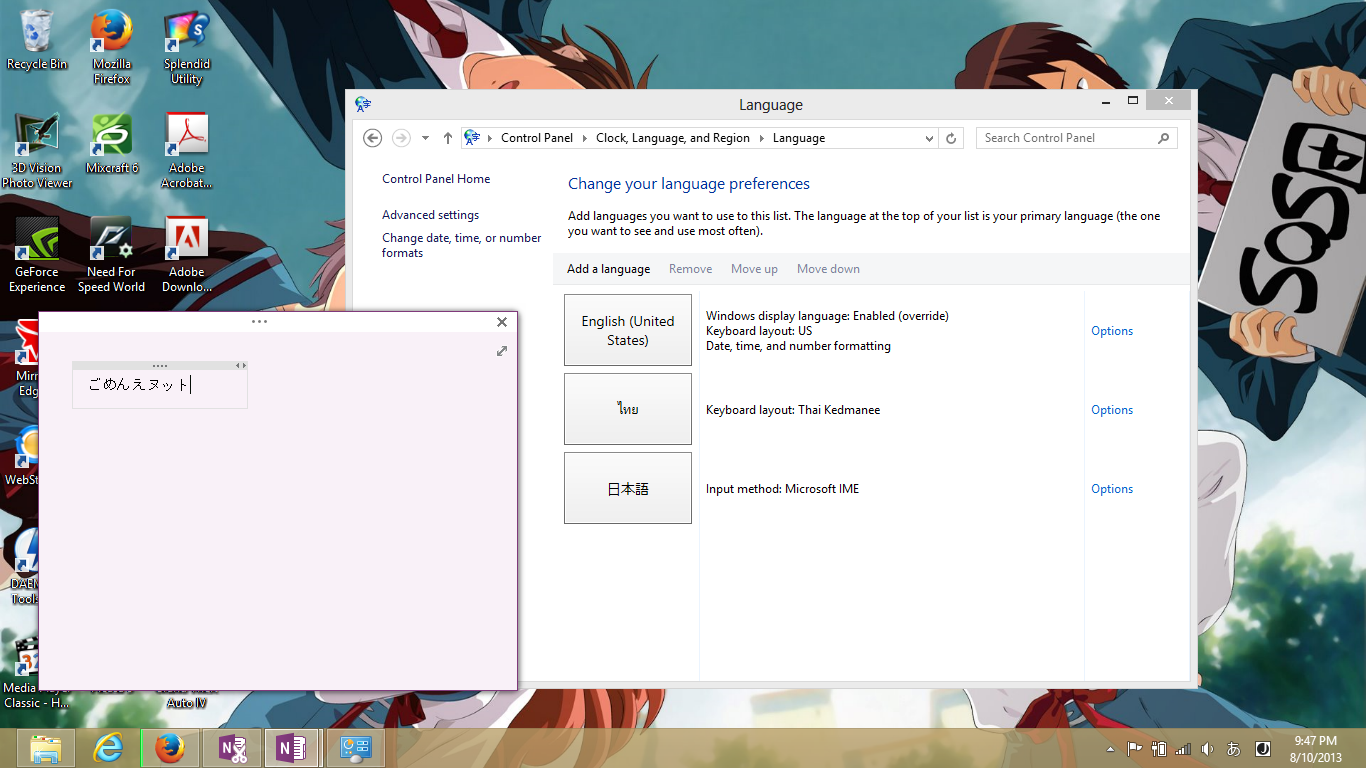This screenshot has height=768, width=1366.
Task: Select ไทย language tile
Action: click(x=628, y=409)
